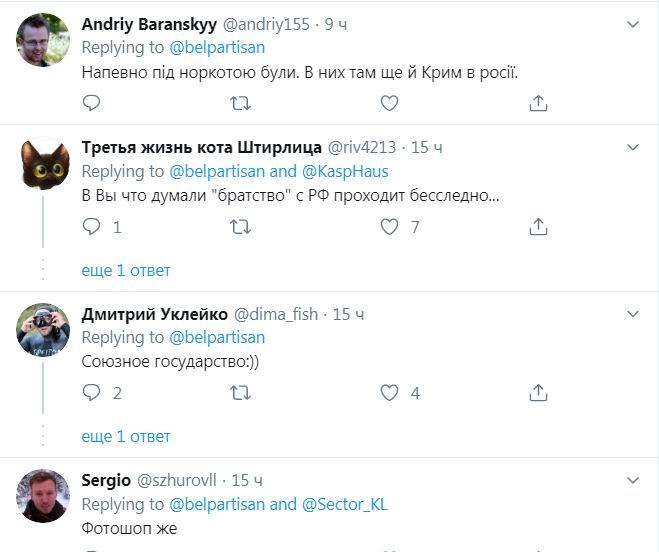Screen dimensions: 659x552
Task: Reply to Третья жизнь кота Штирлица tweet
Action: [x=91, y=227]
